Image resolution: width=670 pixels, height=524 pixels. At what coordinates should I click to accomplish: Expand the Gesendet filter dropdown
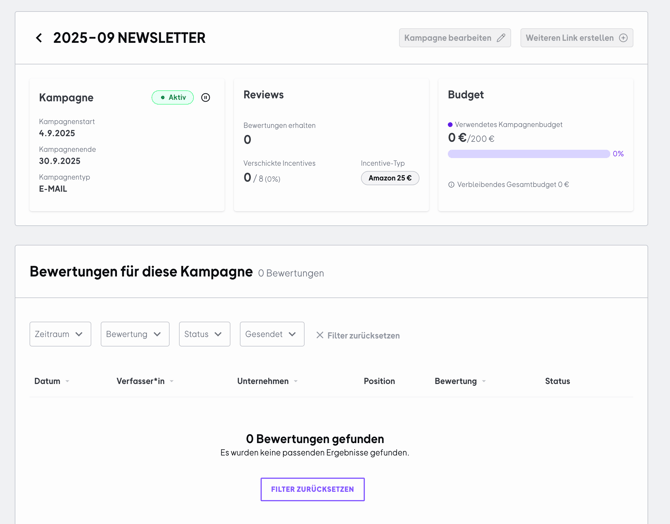pyautogui.click(x=271, y=334)
